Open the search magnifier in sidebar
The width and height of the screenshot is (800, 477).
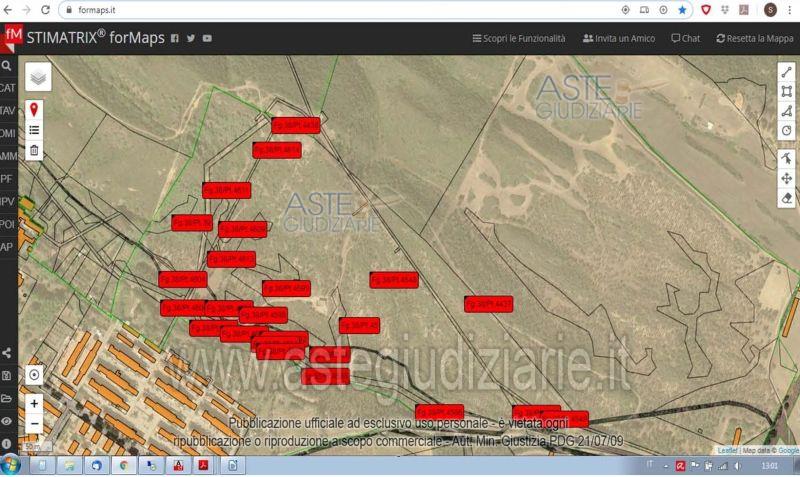(7, 65)
